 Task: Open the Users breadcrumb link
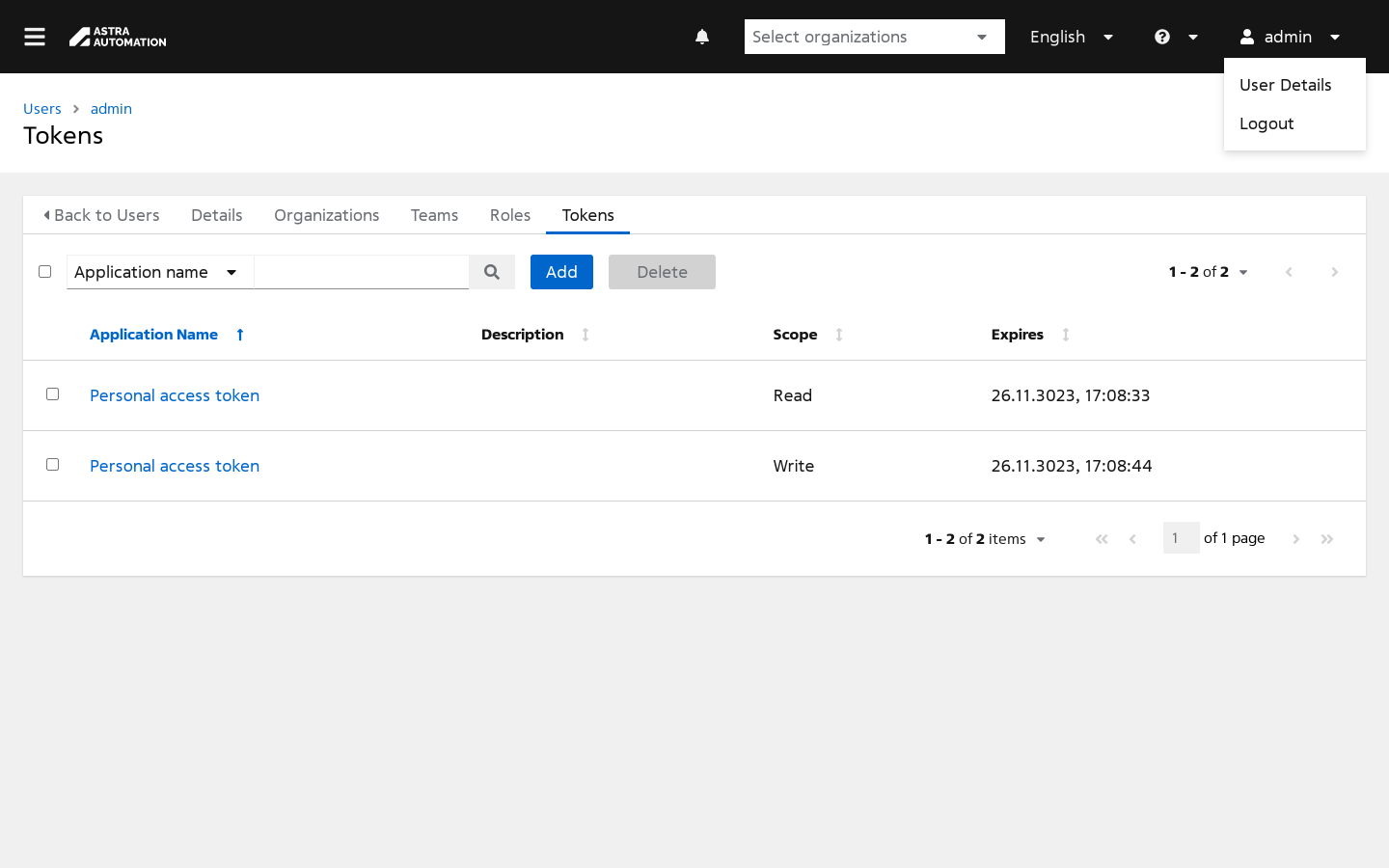42,109
